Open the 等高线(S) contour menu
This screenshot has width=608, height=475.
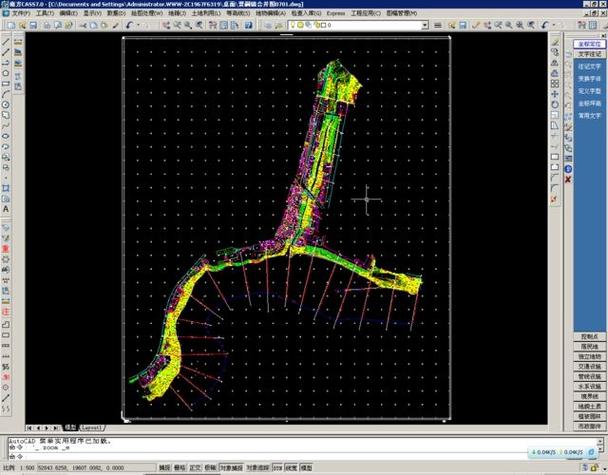[238, 13]
